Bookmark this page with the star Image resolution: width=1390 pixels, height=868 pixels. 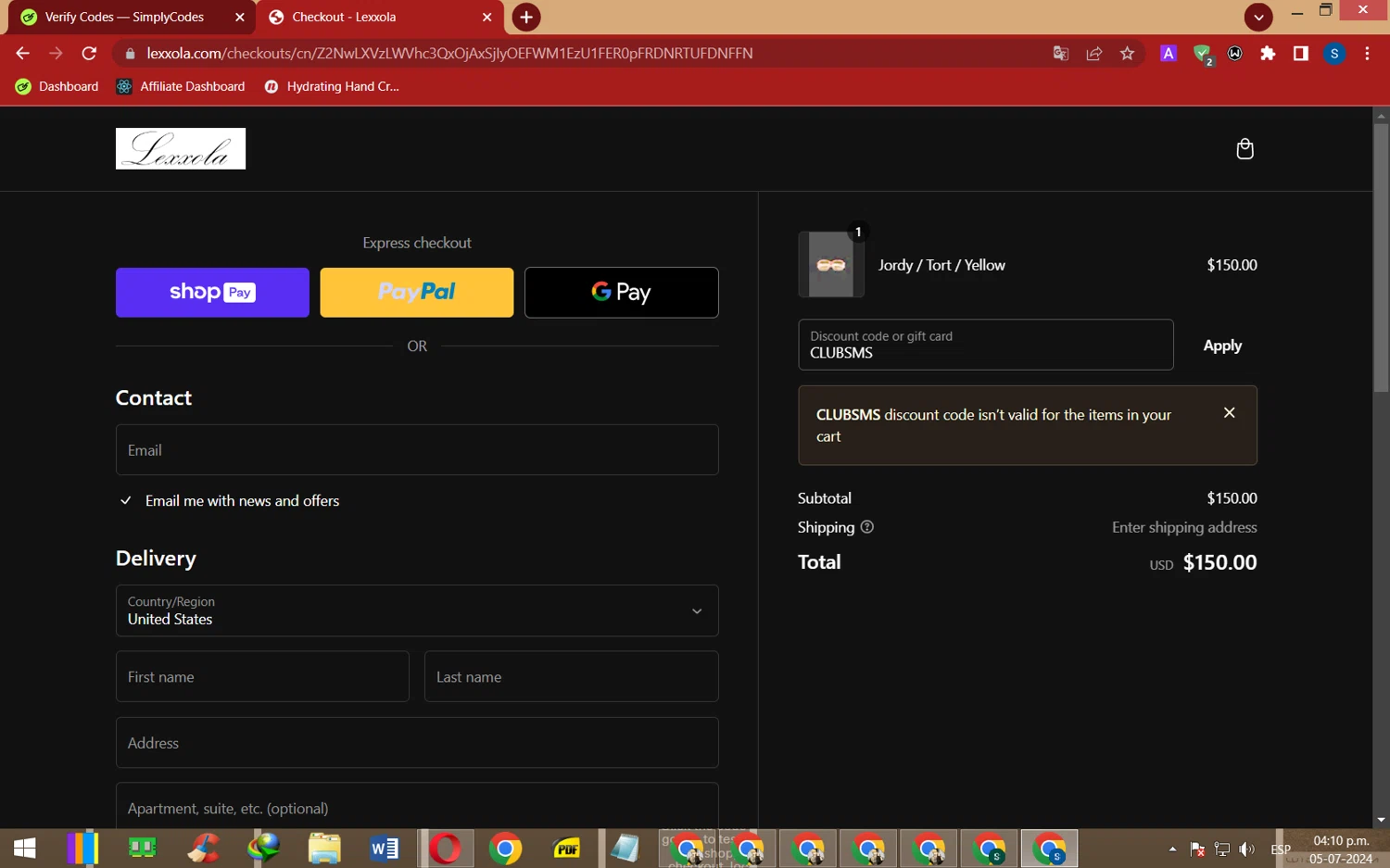[1127, 54]
